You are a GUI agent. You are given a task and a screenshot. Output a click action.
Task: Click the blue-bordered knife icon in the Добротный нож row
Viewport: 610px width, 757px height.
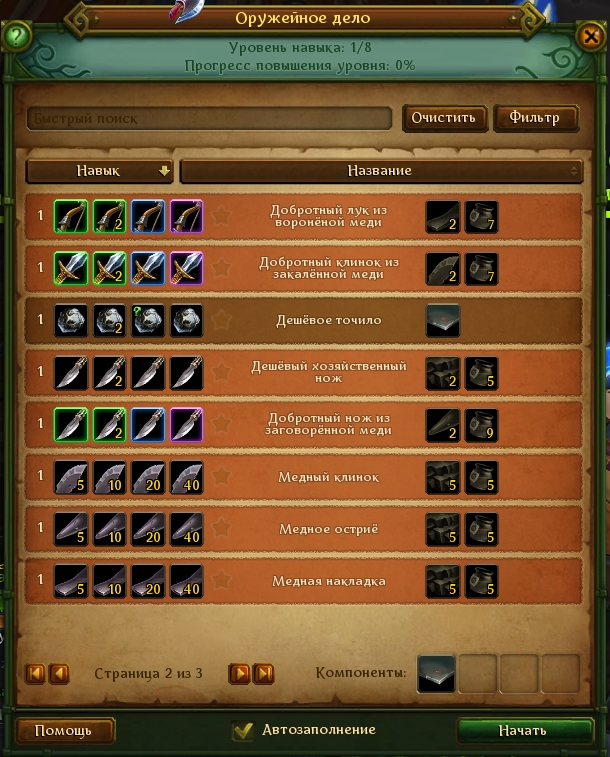[148, 425]
